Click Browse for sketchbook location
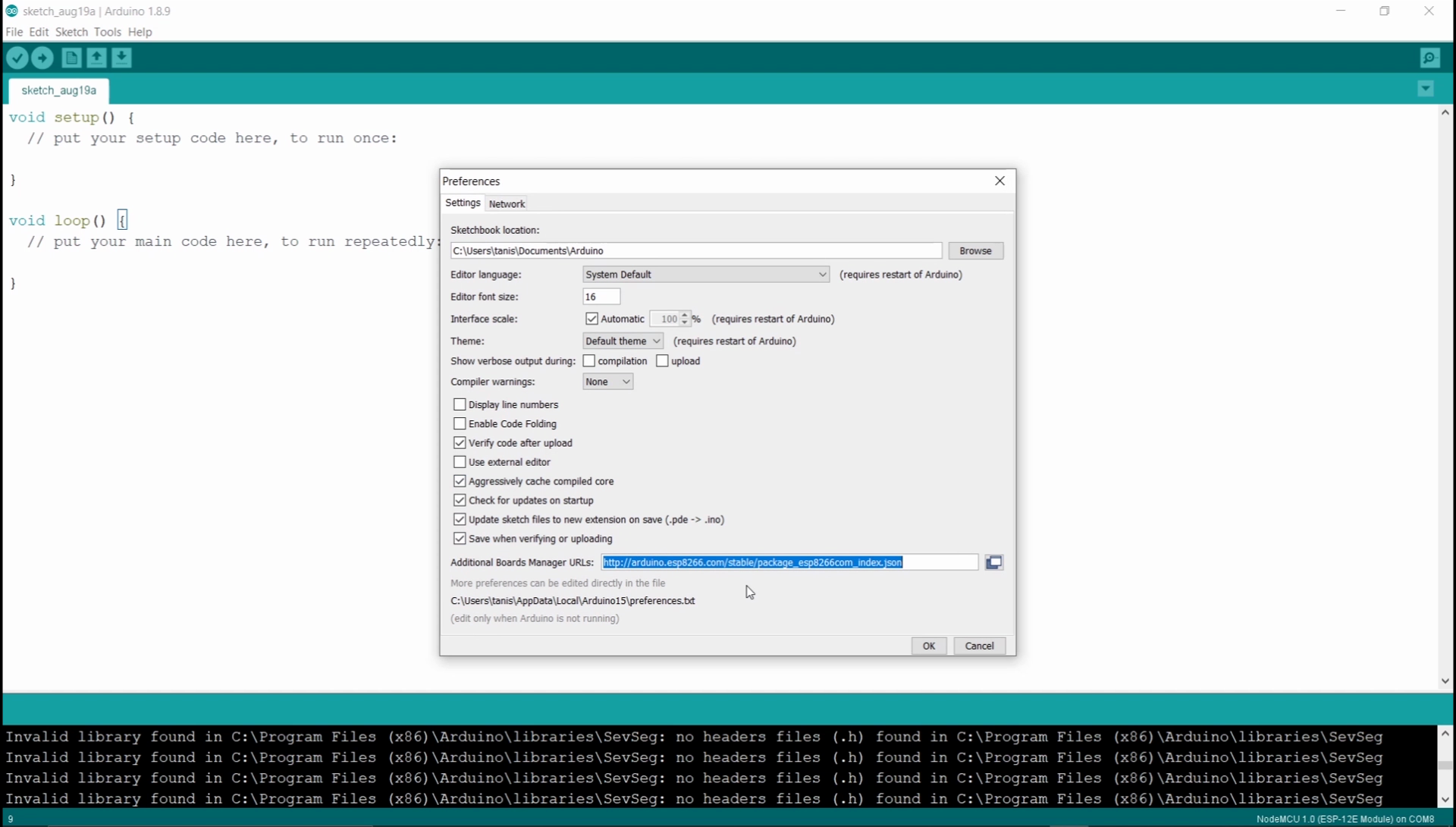 click(x=975, y=250)
